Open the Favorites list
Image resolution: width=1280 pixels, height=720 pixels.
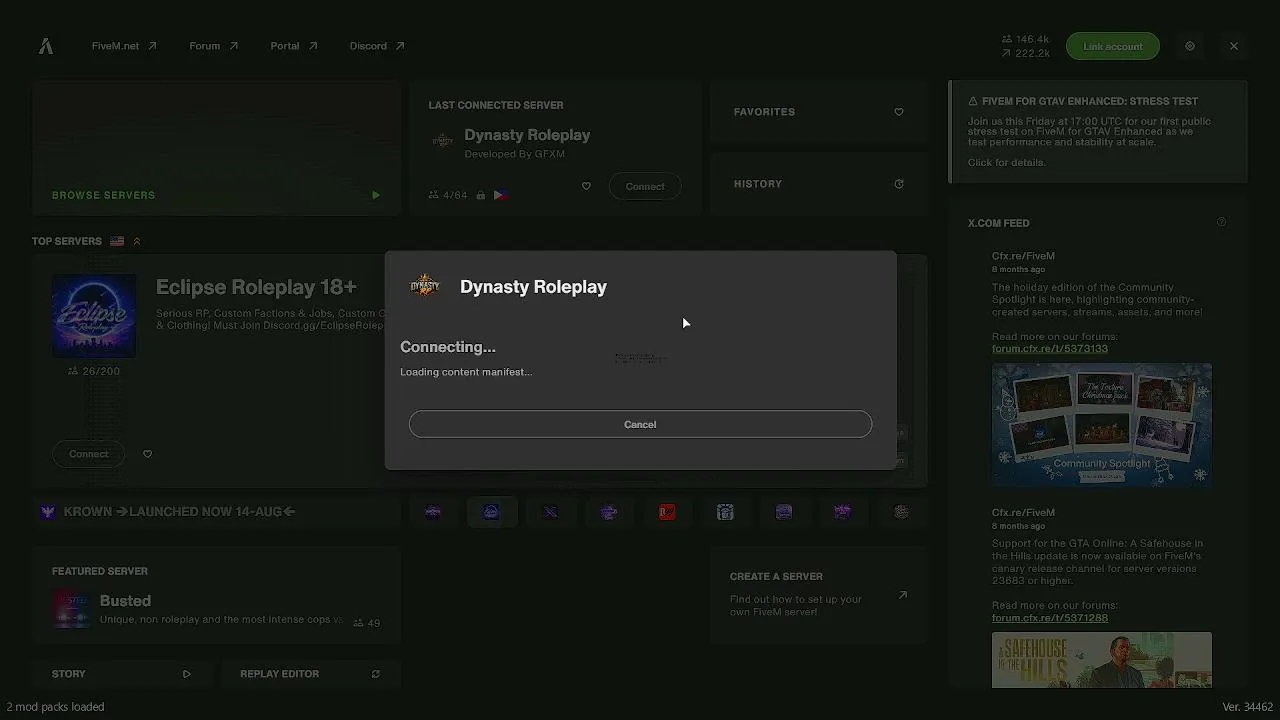tap(819, 112)
